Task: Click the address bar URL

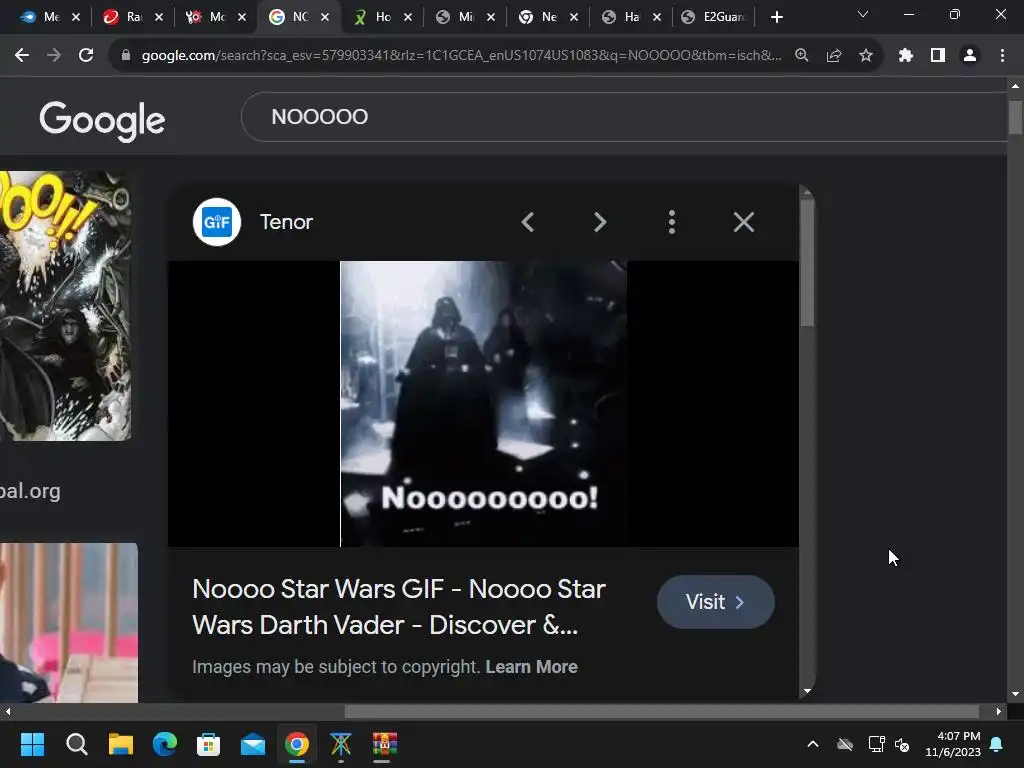Action: click(x=461, y=56)
